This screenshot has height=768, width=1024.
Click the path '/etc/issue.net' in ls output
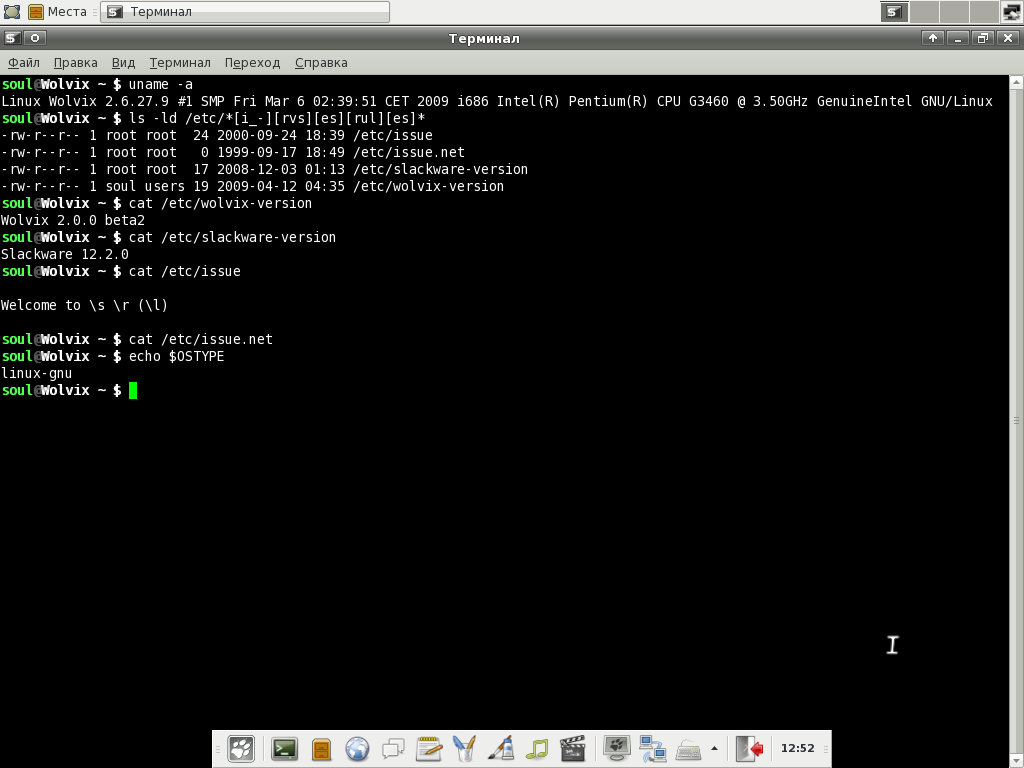pos(409,152)
